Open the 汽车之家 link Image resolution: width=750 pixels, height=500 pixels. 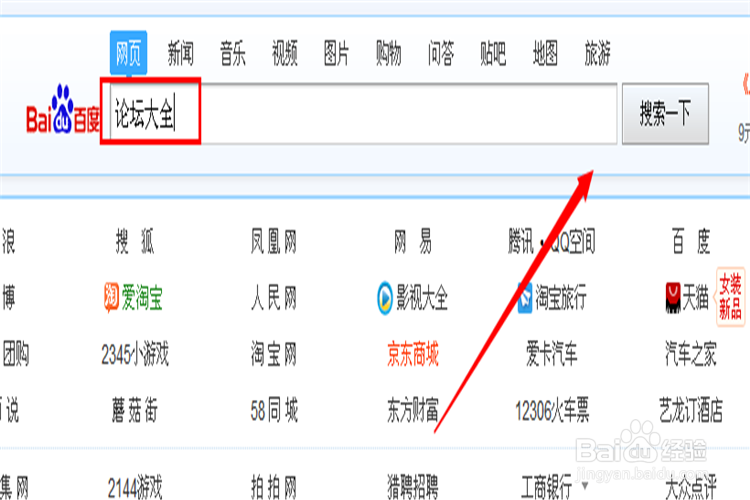click(691, 355)
